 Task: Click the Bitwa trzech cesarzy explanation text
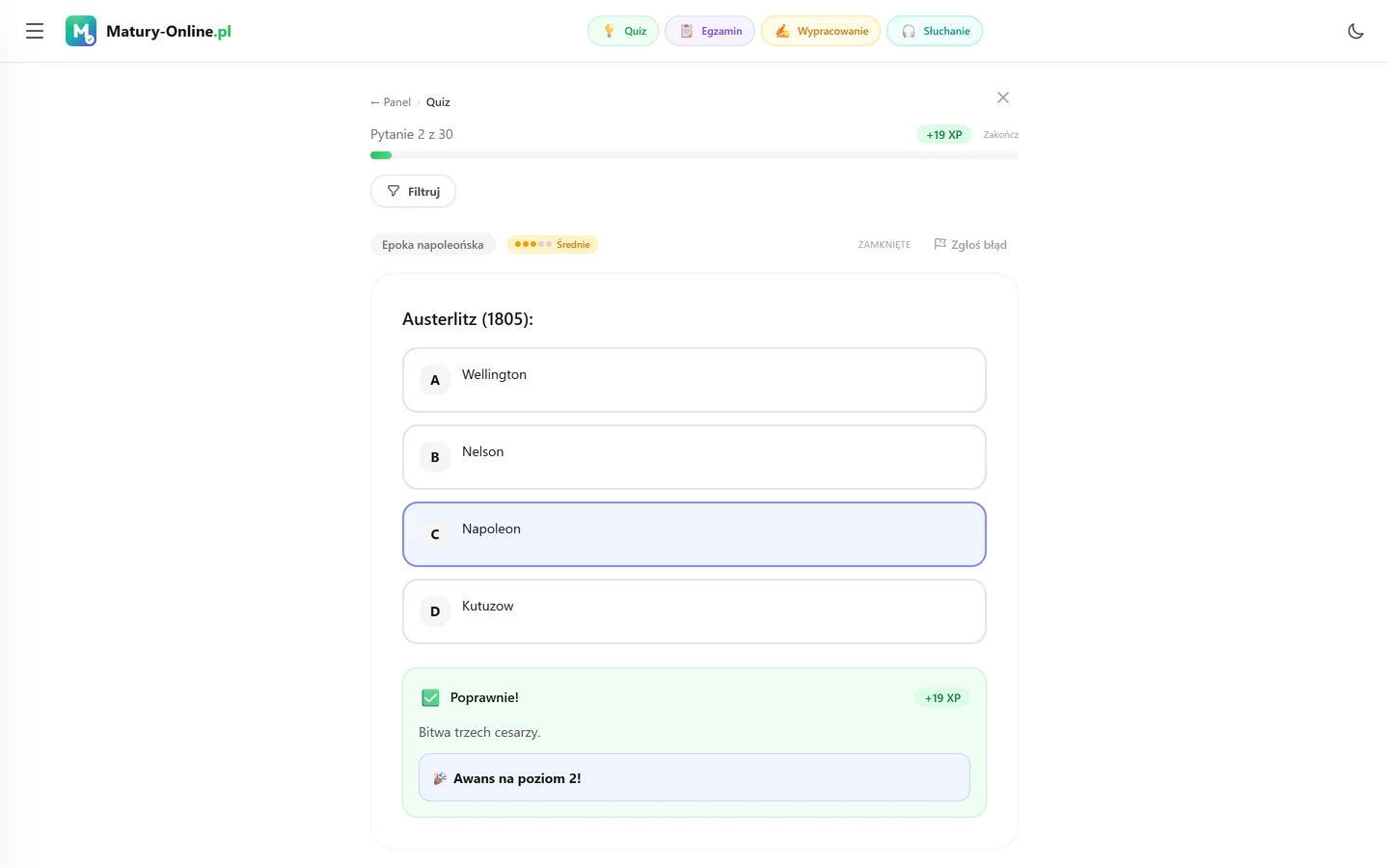479,732
